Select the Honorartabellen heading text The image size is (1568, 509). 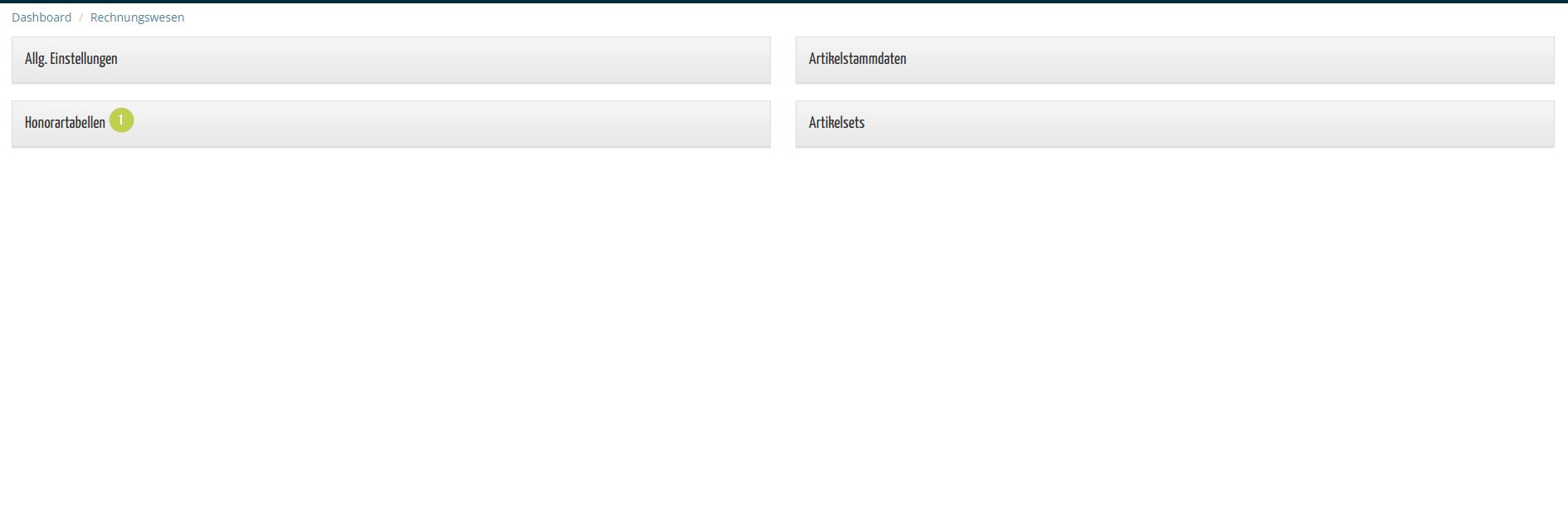point(65,123)
